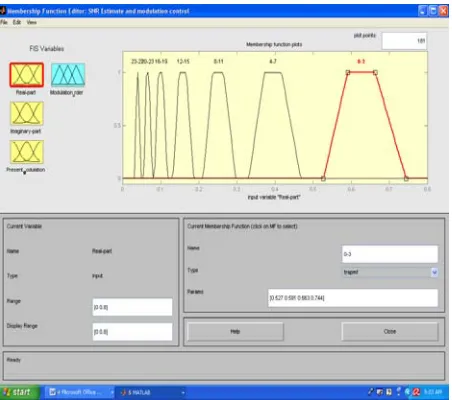Open the Windows start menu
The width and height of the screenshot is (452, 400).
pyautogui.click(x=20, y=392)
